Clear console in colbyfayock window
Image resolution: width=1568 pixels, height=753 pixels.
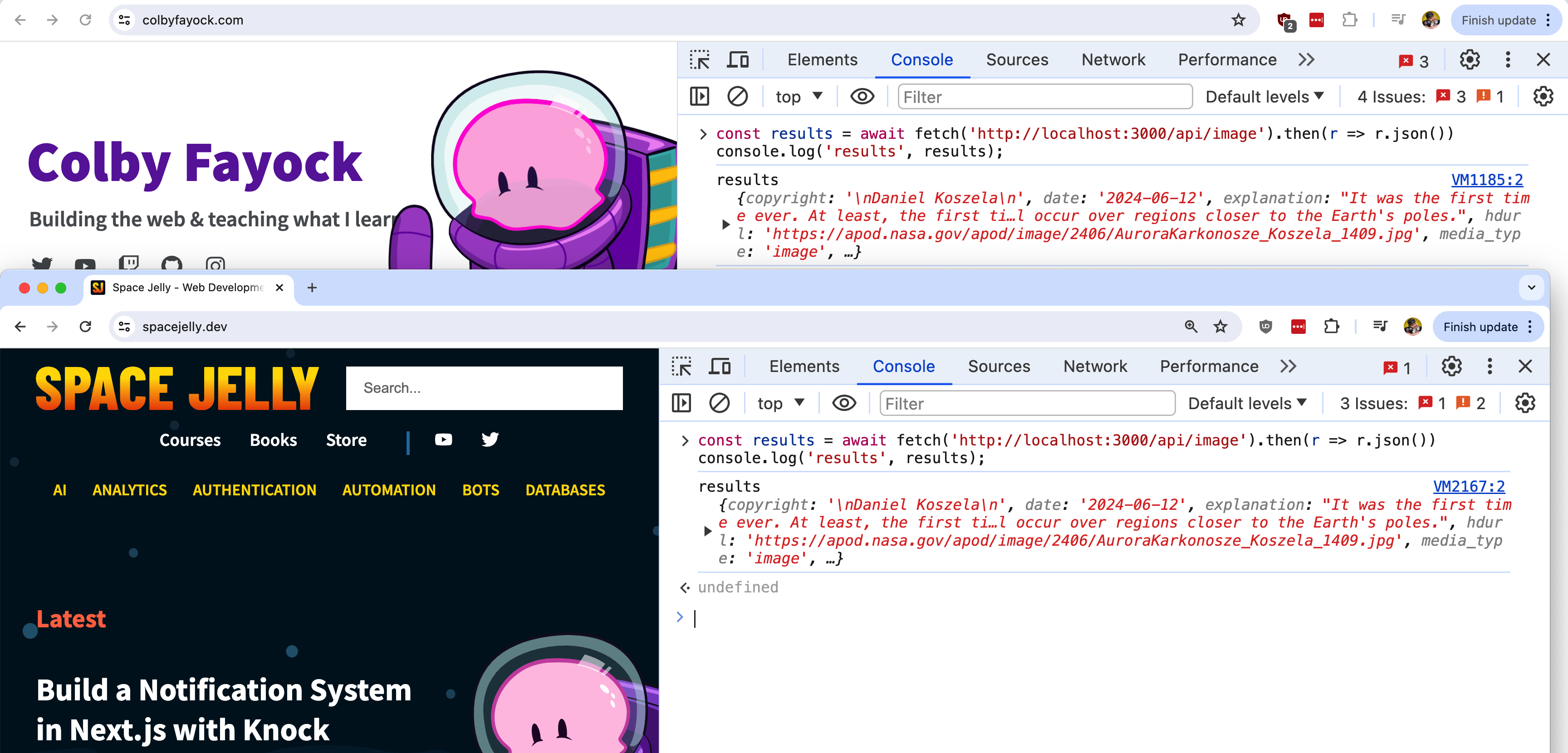737,96
